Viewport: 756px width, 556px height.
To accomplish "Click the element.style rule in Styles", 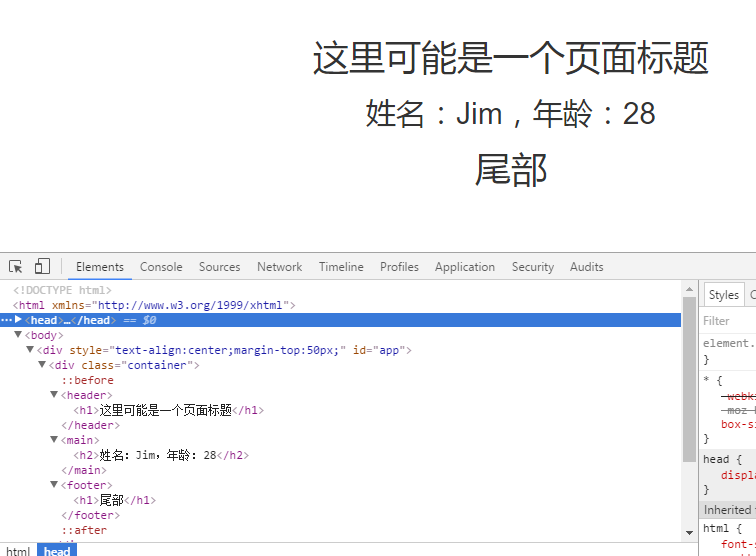I will [x=729, y=343].
